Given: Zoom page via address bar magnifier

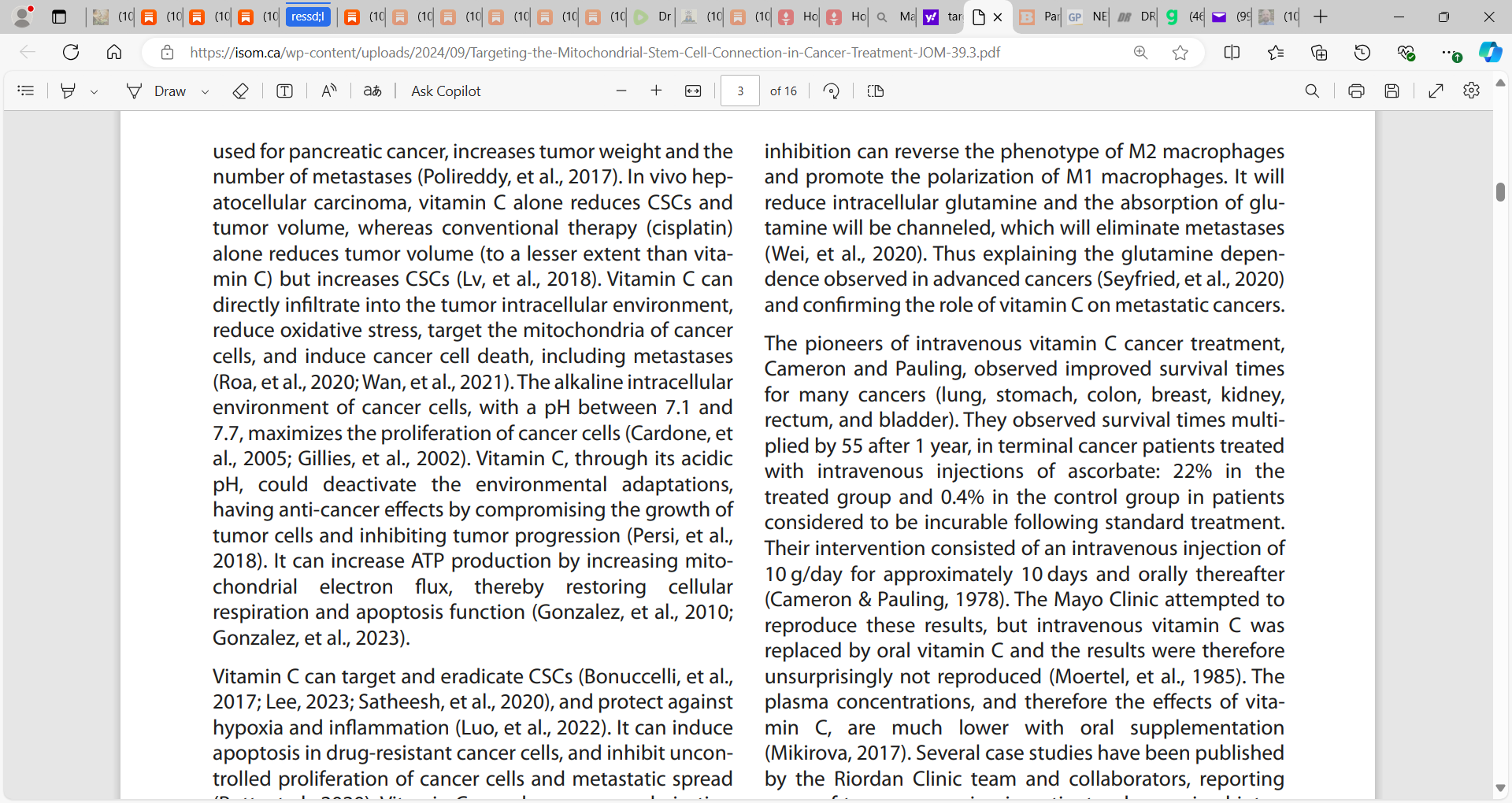Looking at the screenshot, I should click(1140, 53).
